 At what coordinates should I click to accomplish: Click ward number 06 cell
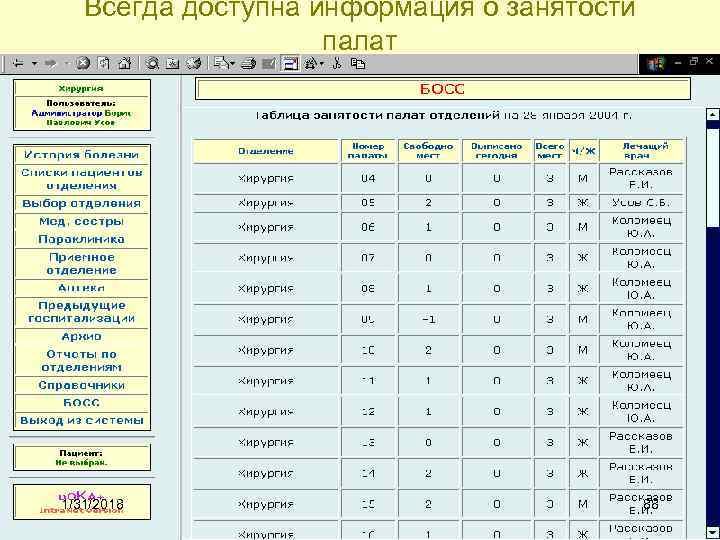[368, 227]
